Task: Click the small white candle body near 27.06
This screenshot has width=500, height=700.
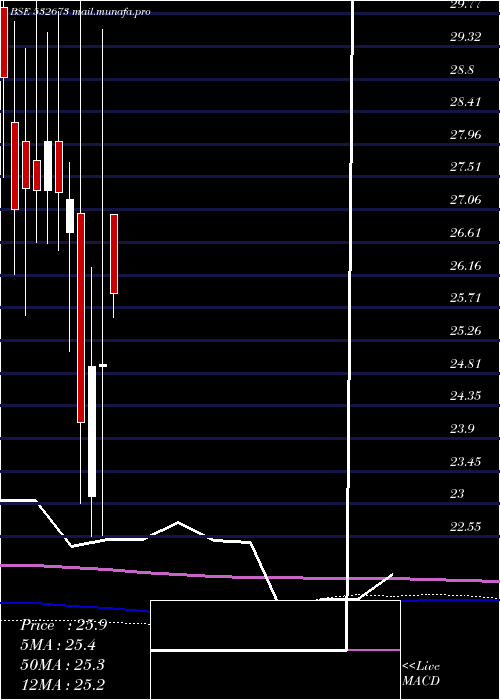Action: (x=70, y=216)
